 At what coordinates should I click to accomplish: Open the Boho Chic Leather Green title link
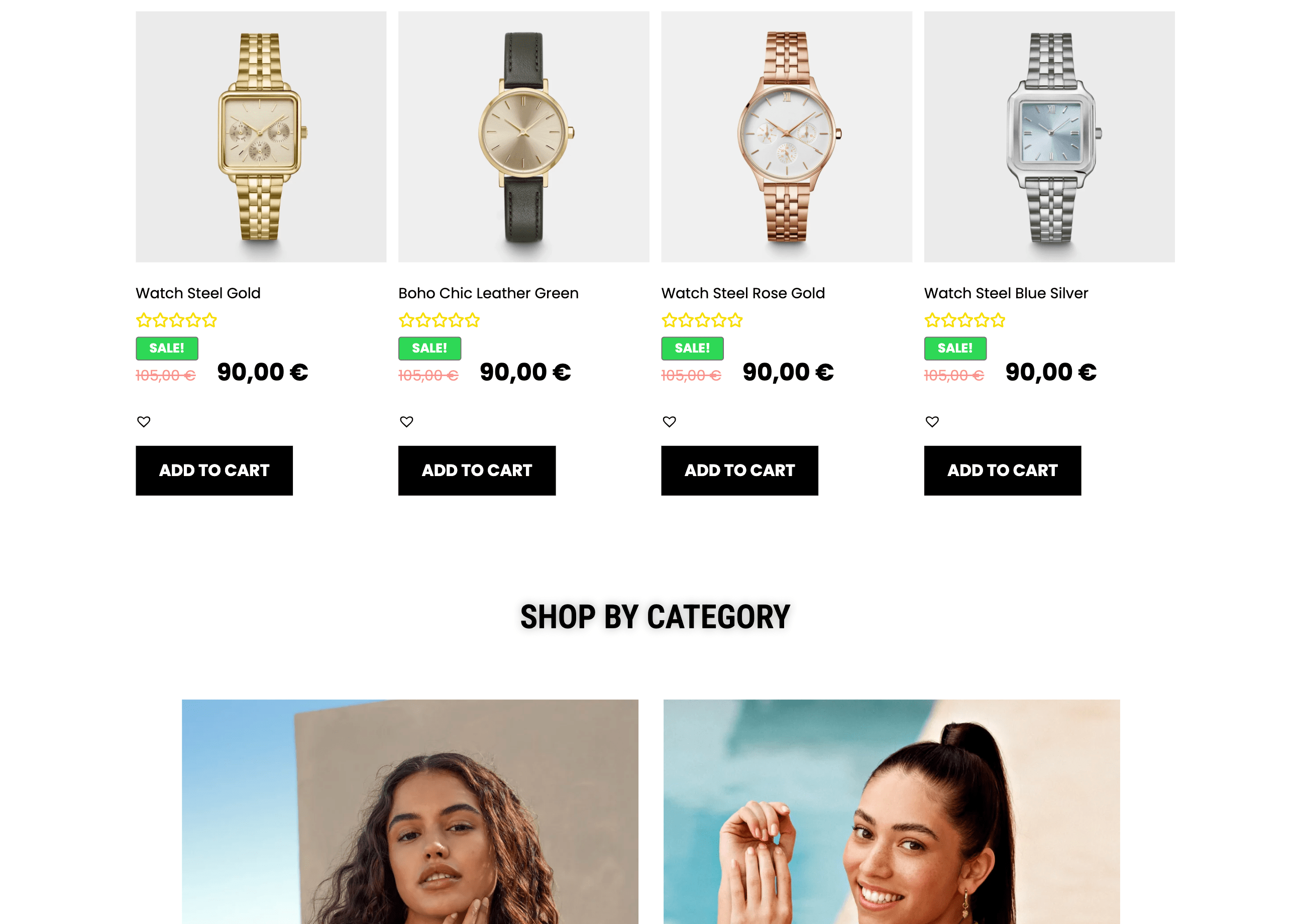coord(488,293)
